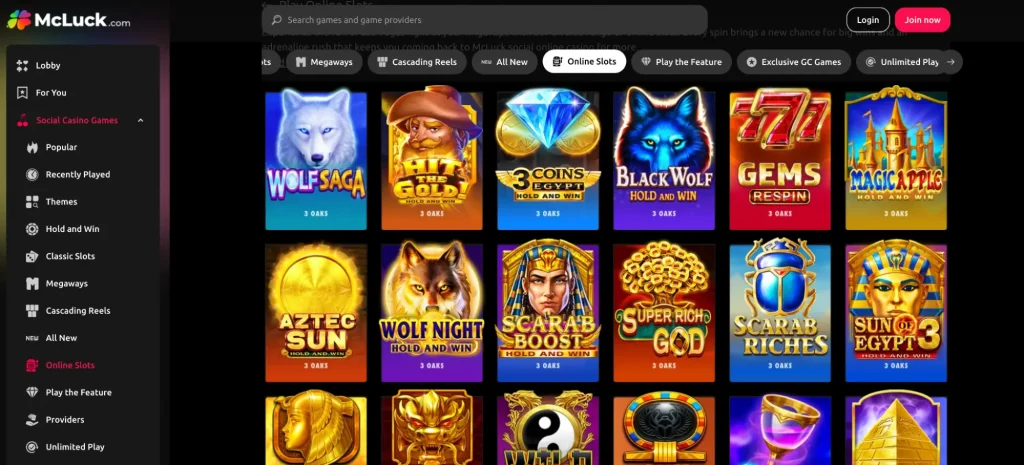
Task: Select the Cascading Reels filter chip
Action: 417,62
